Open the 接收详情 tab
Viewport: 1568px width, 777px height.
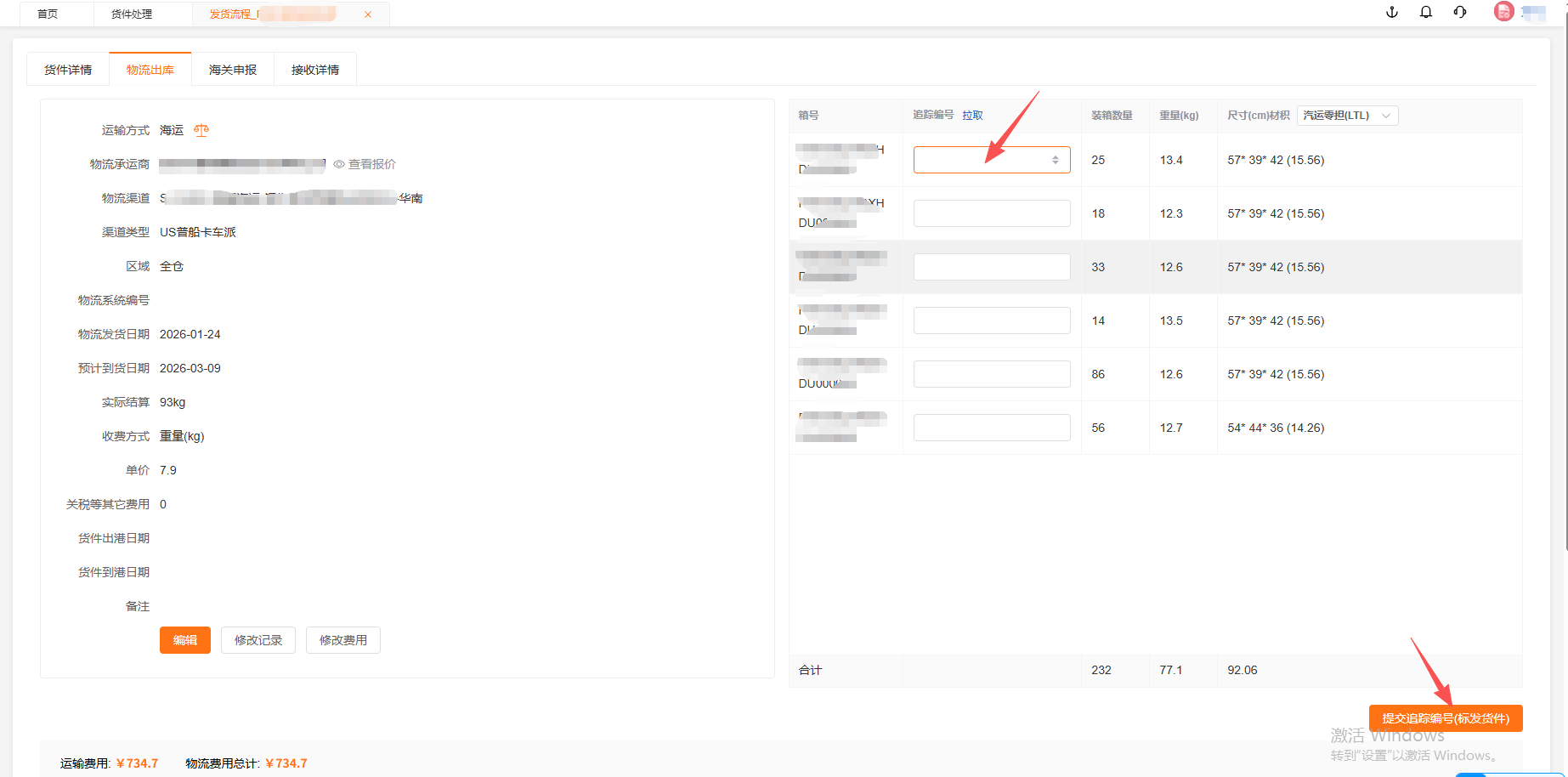315,70
